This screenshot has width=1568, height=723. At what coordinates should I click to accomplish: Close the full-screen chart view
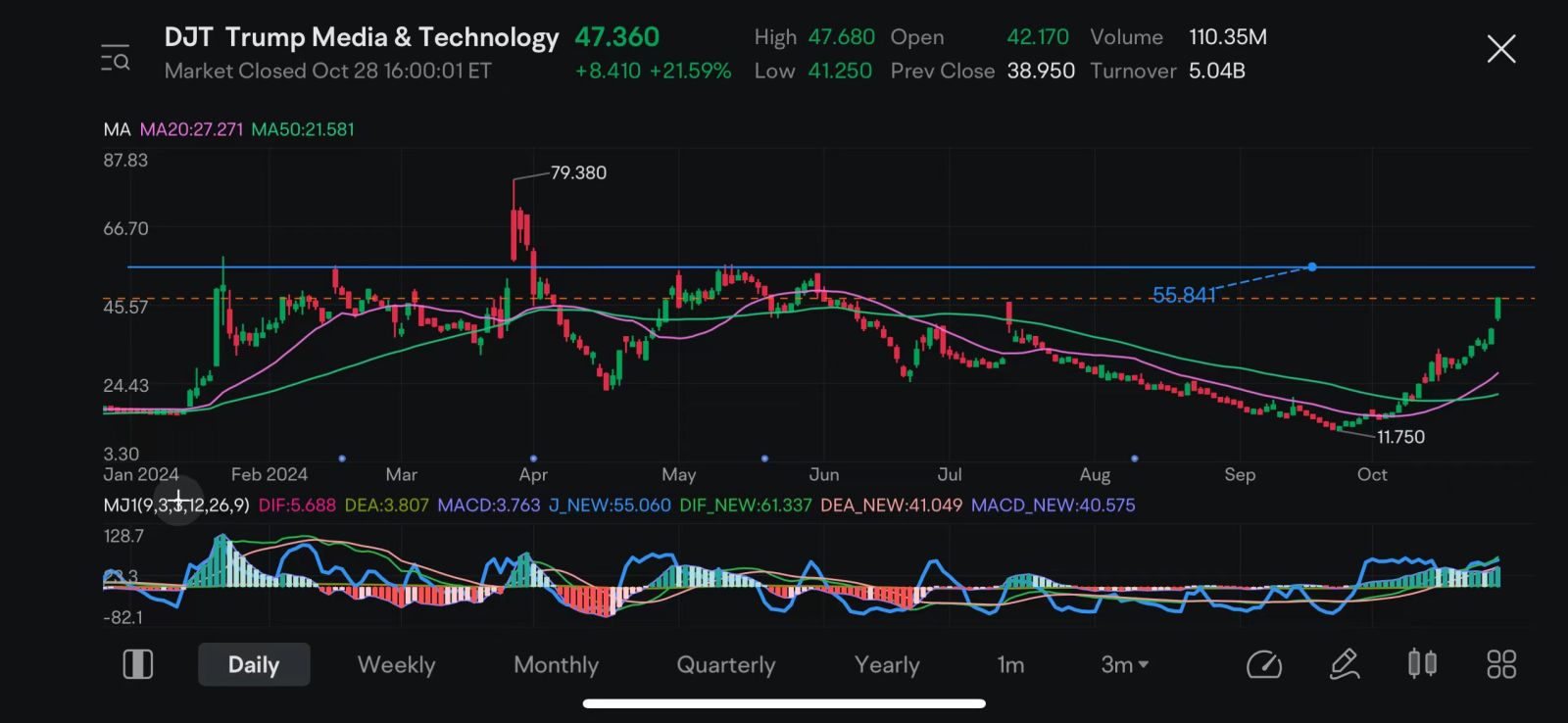click(x=1500, y=49)
